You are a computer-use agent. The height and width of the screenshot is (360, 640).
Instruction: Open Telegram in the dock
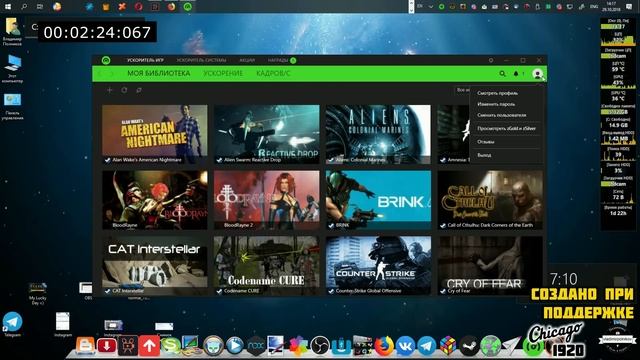tap(427, 346)
